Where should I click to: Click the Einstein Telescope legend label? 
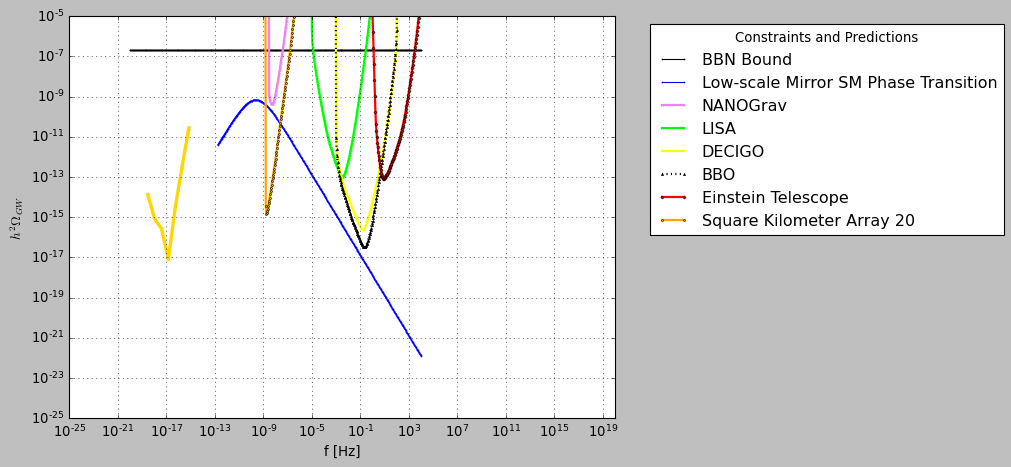774,198
